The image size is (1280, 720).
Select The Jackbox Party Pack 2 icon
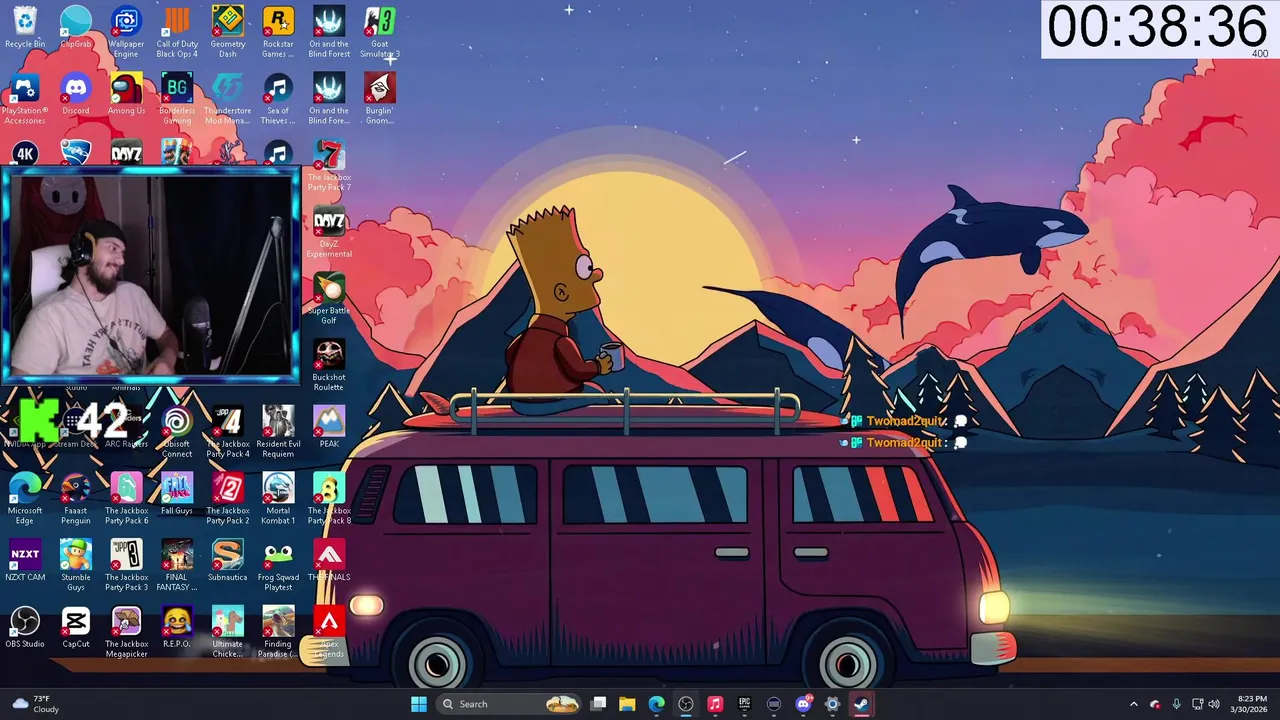pos(227,500)
